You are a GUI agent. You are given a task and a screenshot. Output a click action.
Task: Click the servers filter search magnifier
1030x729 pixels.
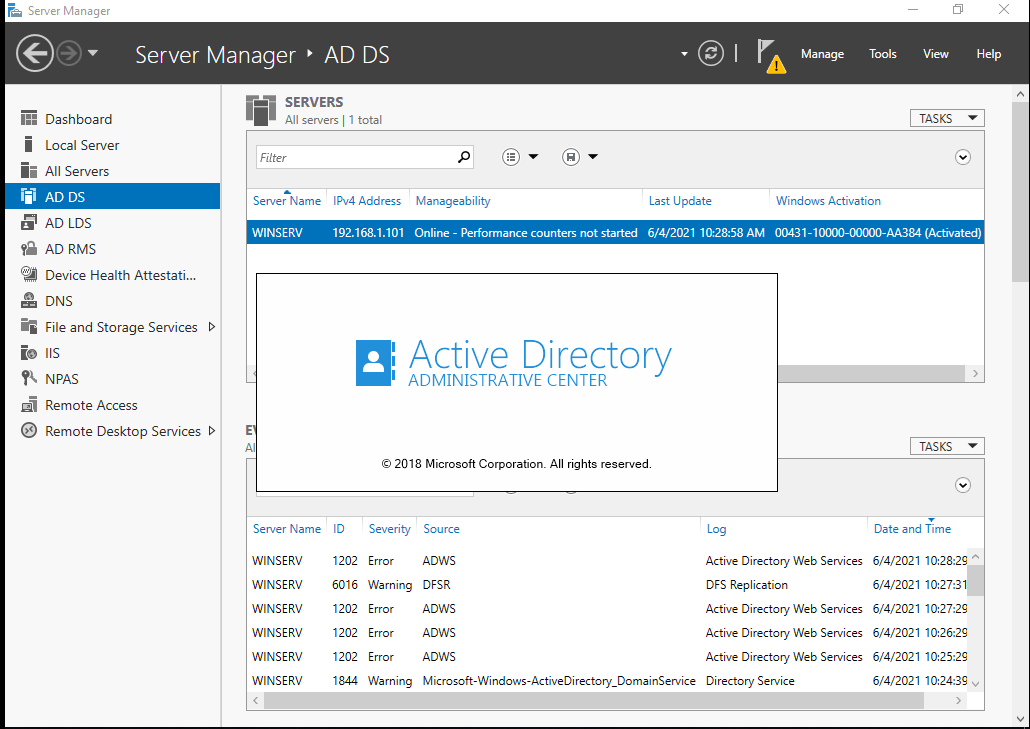(x=464, y=157)
